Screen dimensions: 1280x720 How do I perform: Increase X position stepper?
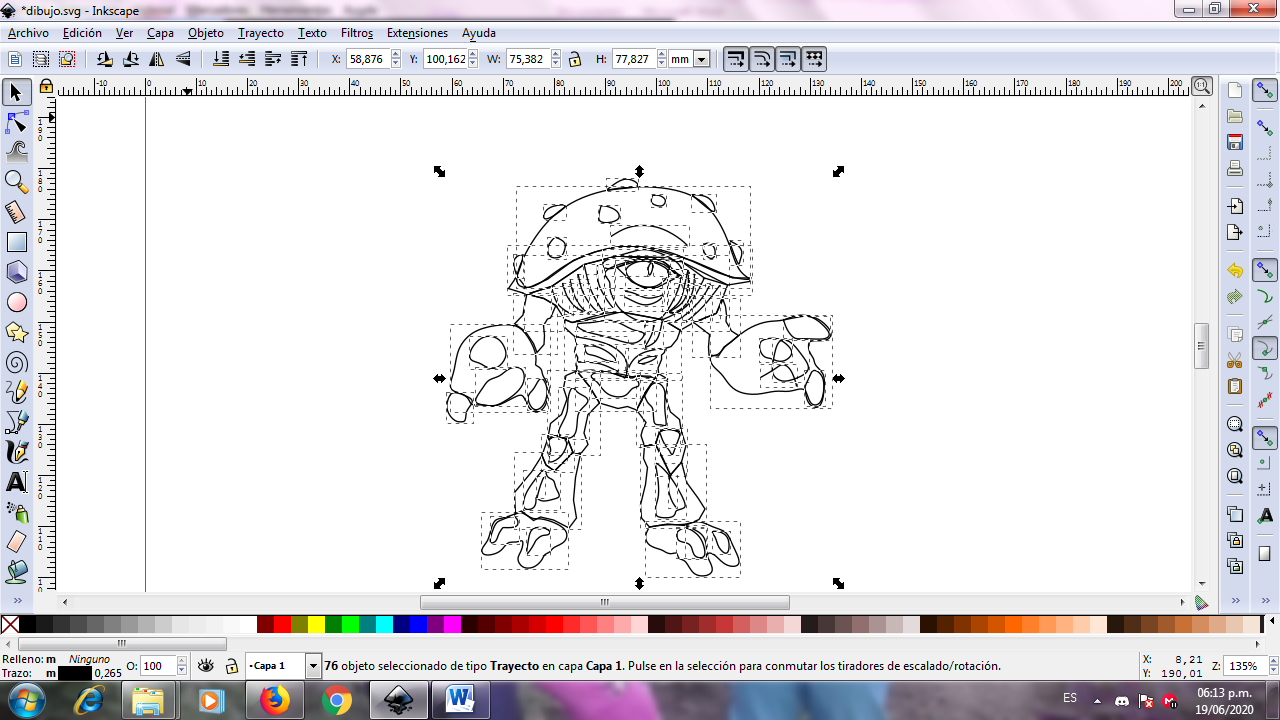[396, 55]
